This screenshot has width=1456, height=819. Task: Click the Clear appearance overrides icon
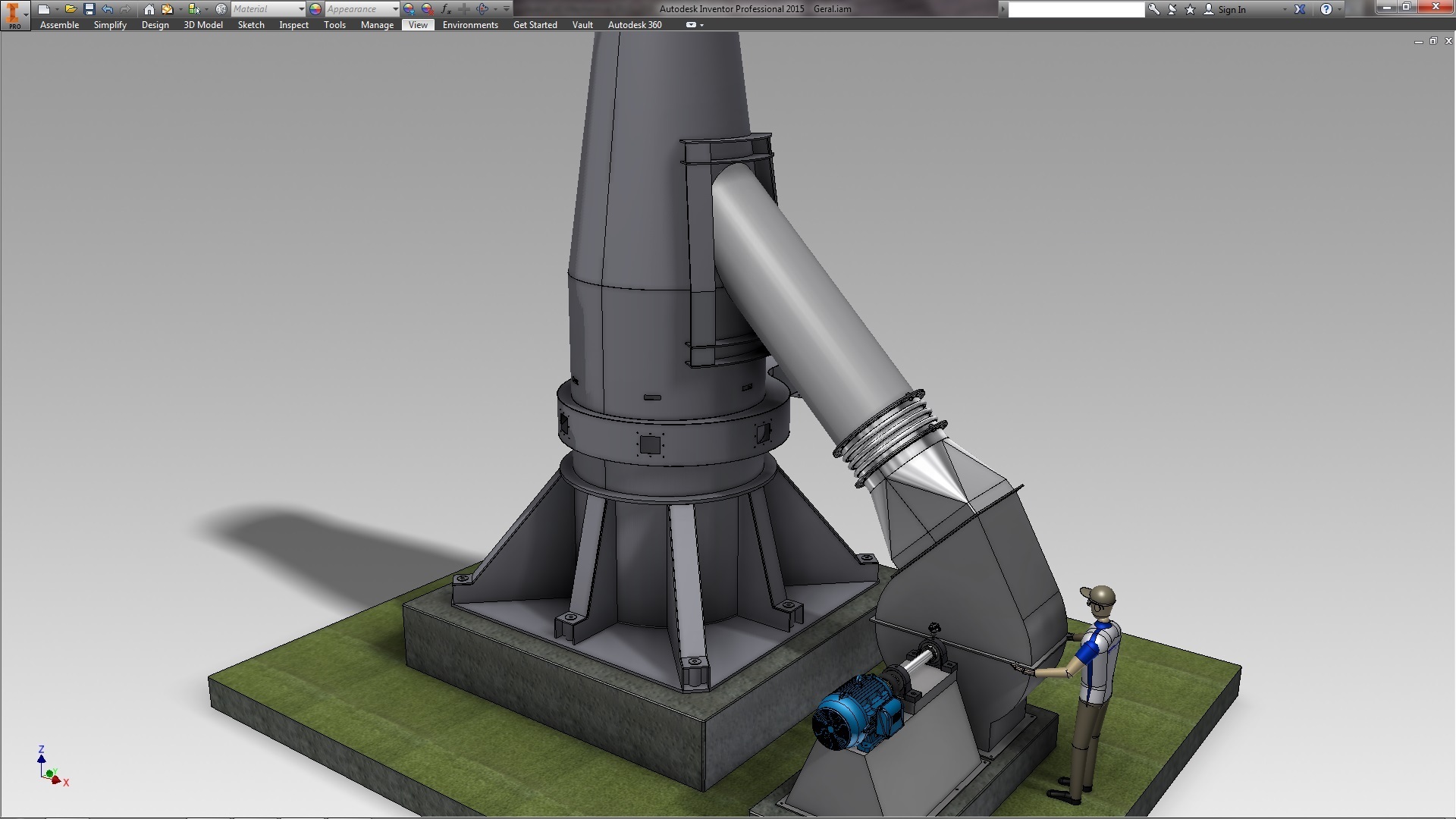(x=428, y=9)
